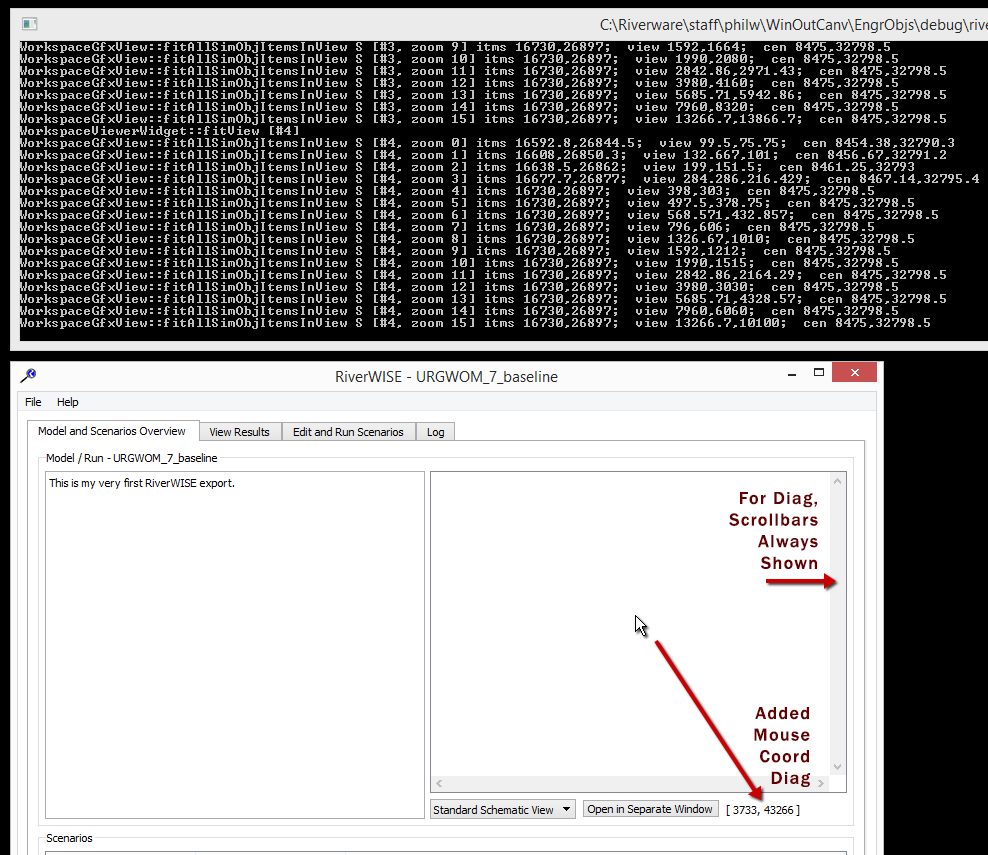Click the 'Model / Run - URGWOM_7_baseline' group label

tap(131, 458)
